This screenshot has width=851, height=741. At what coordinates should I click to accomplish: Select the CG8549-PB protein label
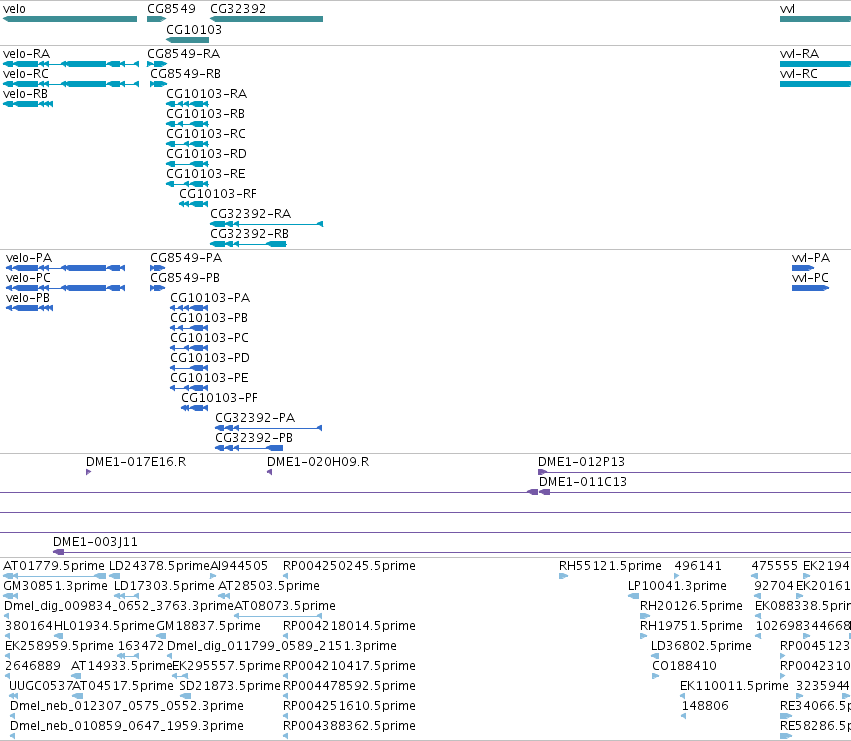pyautogui.click(x=185, y=278)
